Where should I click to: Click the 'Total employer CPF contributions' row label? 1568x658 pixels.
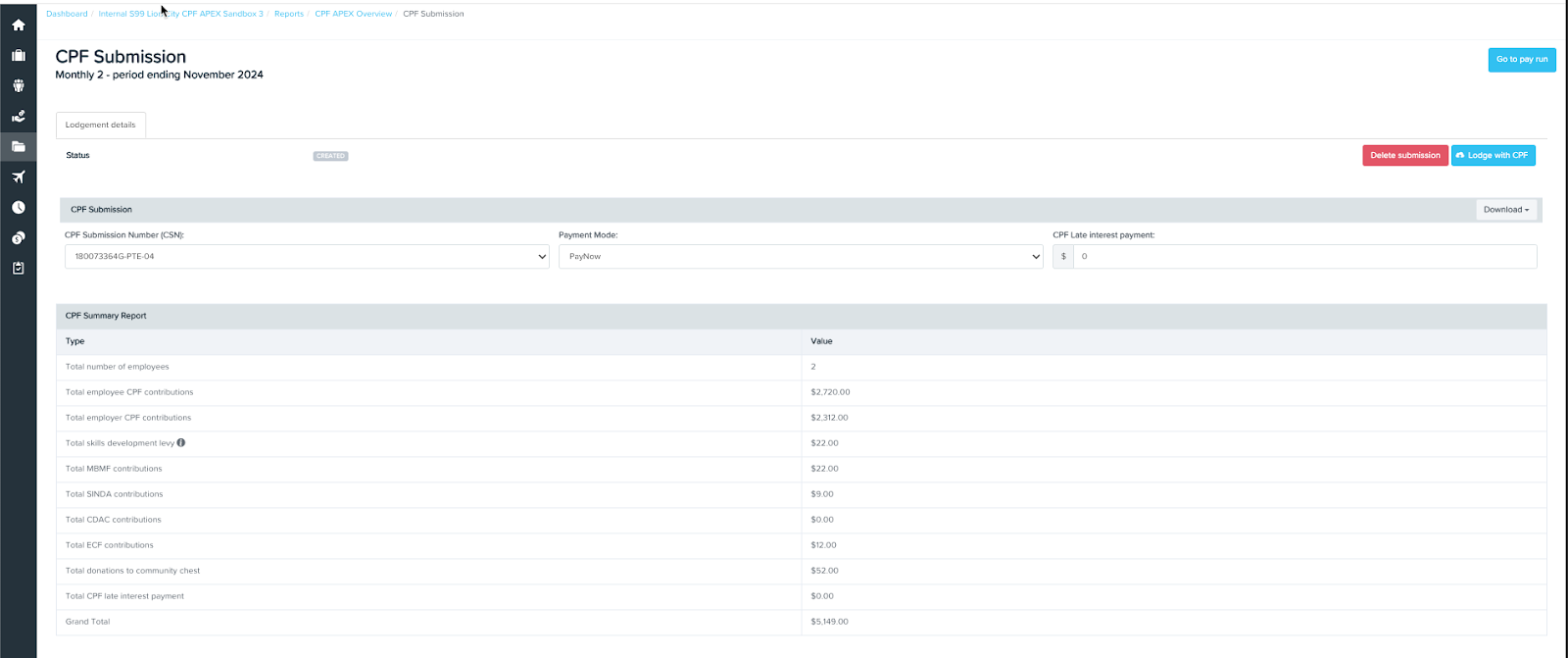128,418
